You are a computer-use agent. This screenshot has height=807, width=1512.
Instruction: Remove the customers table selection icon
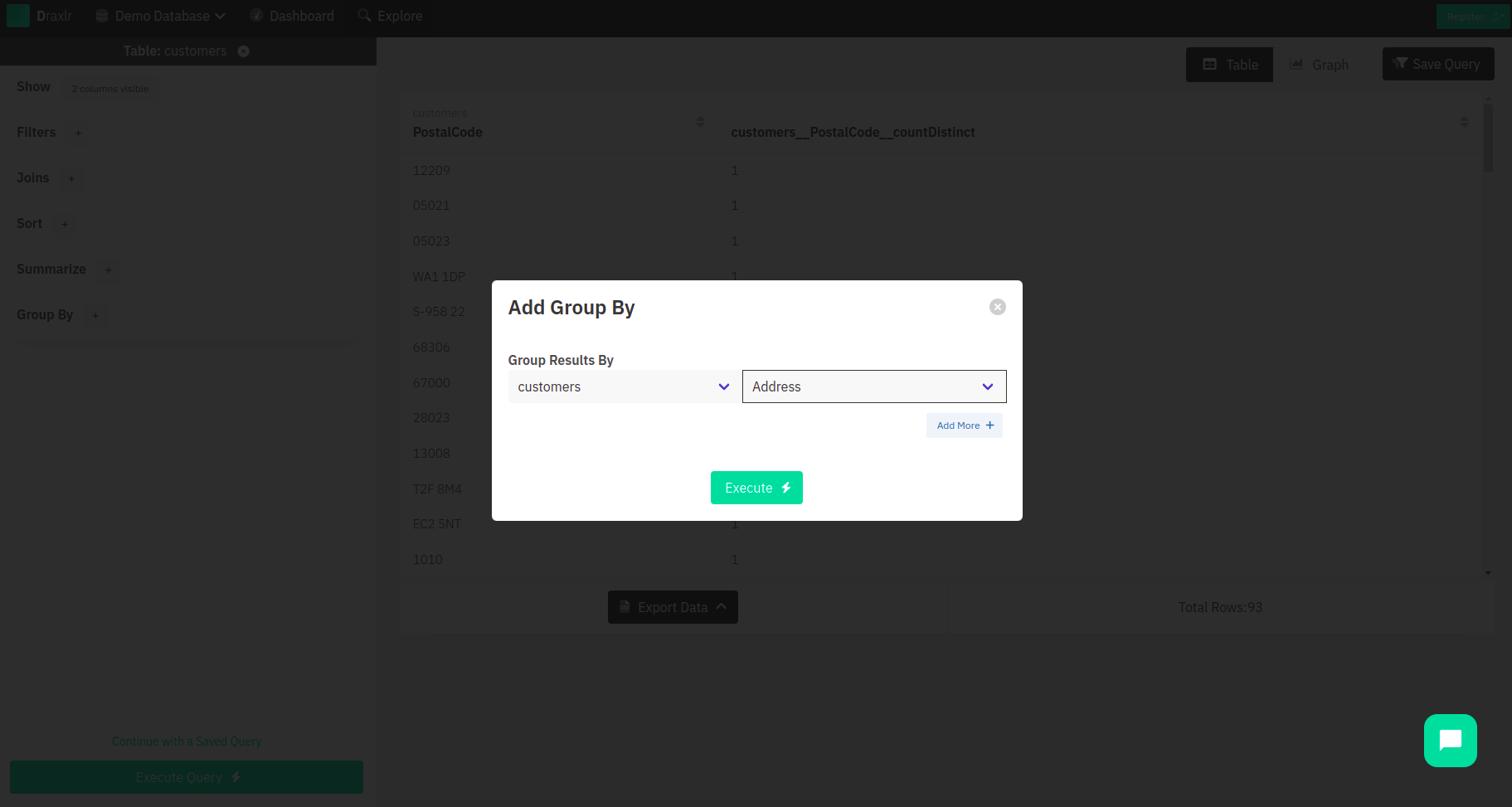(x=244, y=51)
